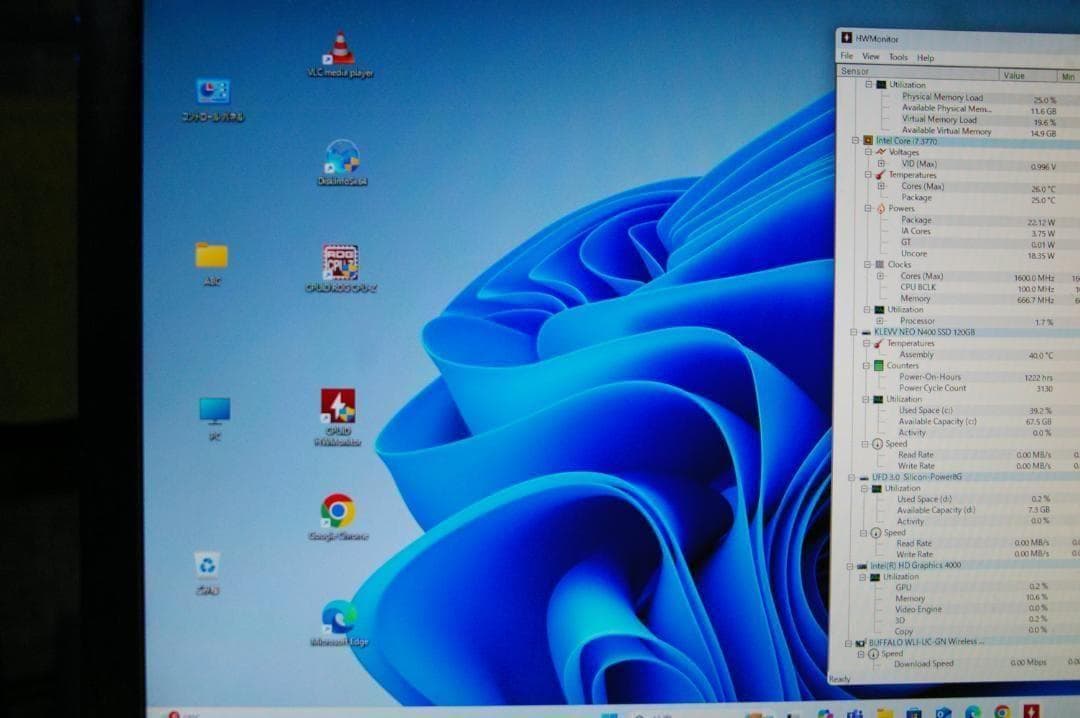1080x718 pixels.
Task: Collapse the Intel Core i7 3770 node
Action: 855,141
